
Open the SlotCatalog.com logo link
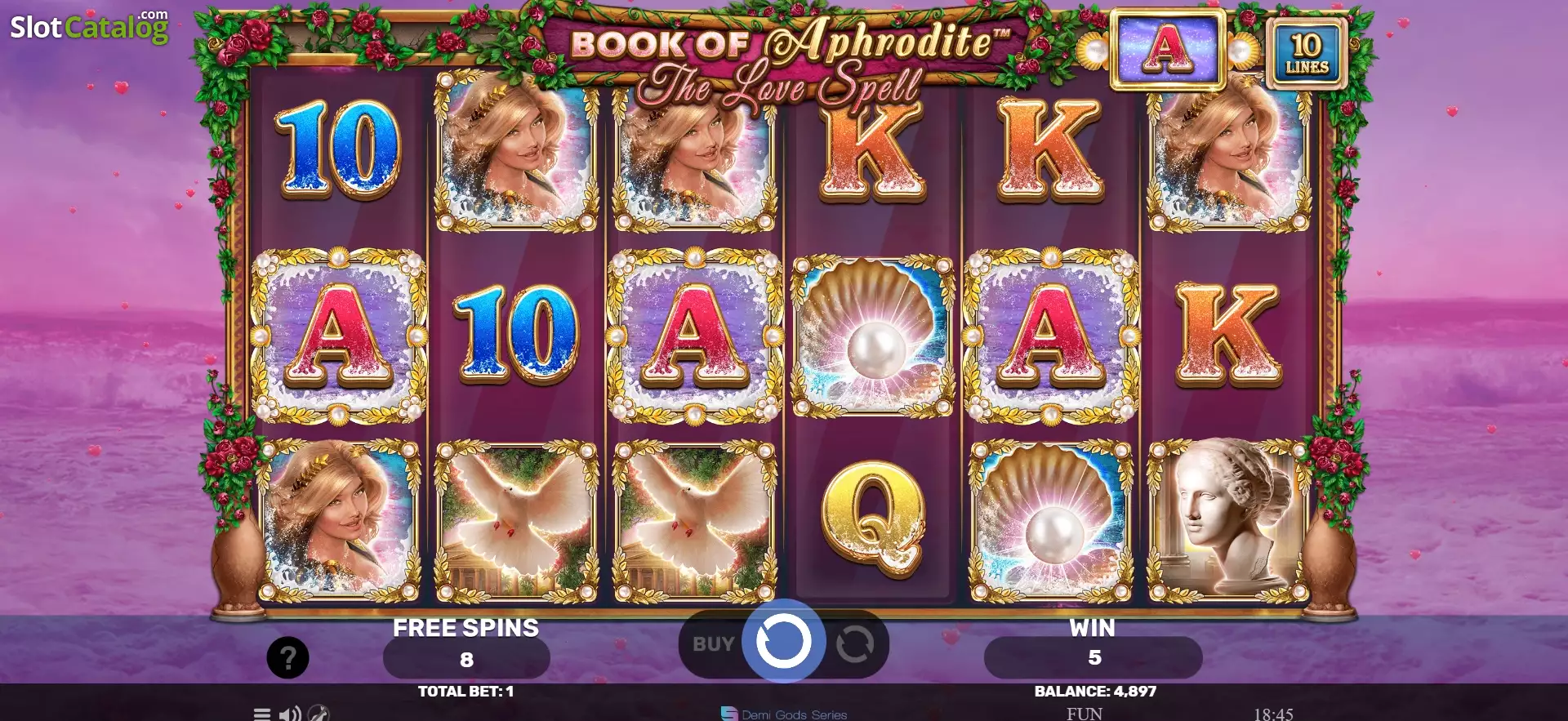[x=89, y=27]
